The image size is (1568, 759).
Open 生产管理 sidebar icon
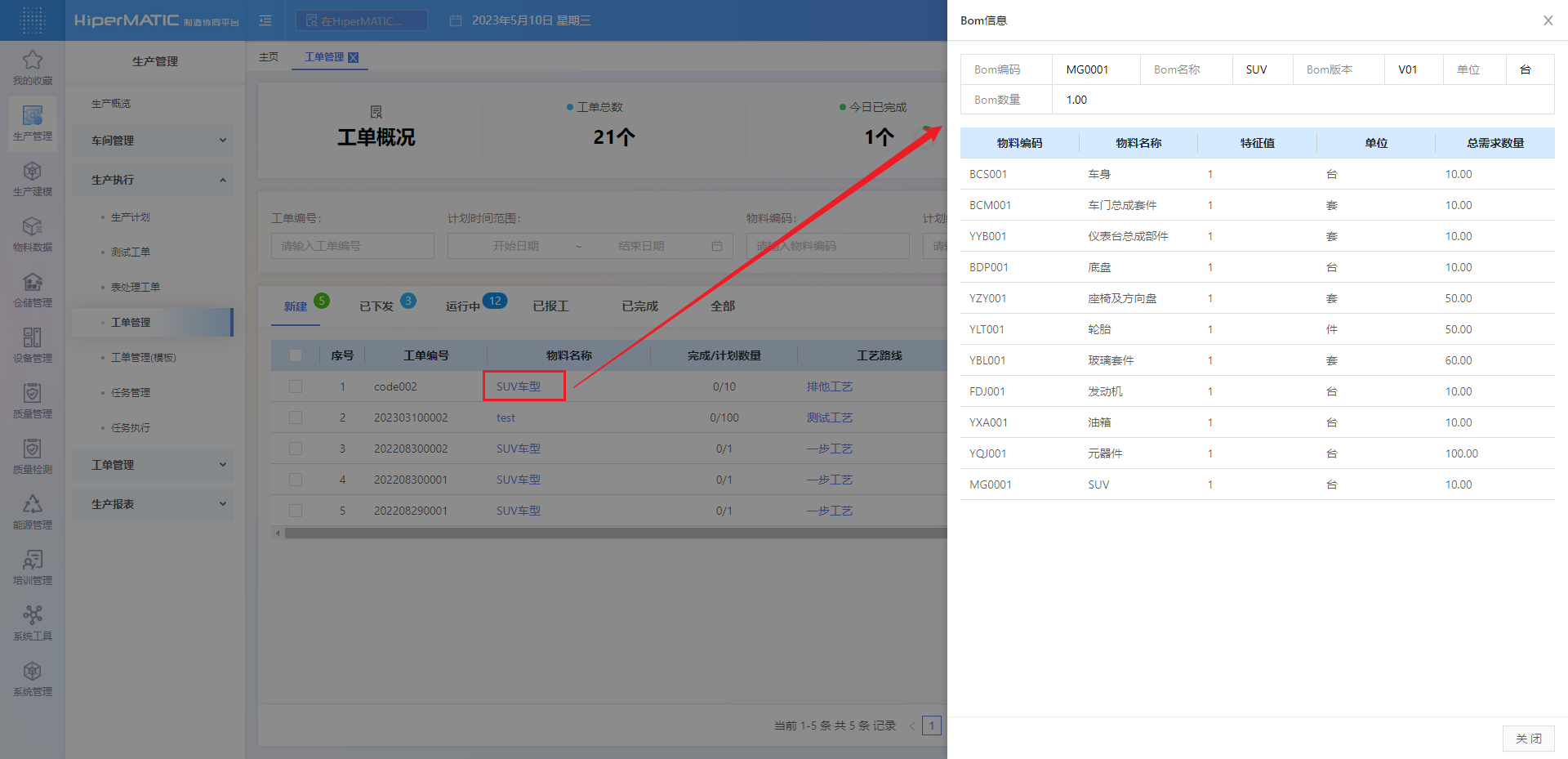click(33, 115)
